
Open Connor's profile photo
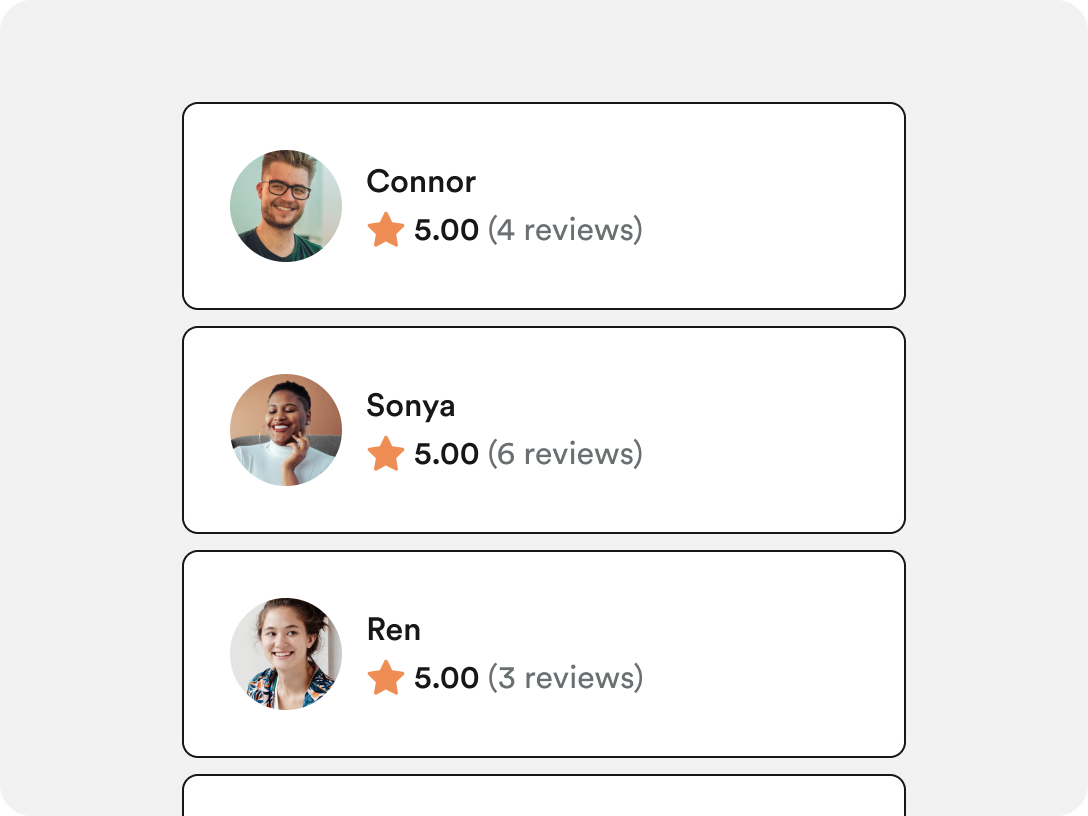[286, 206]
